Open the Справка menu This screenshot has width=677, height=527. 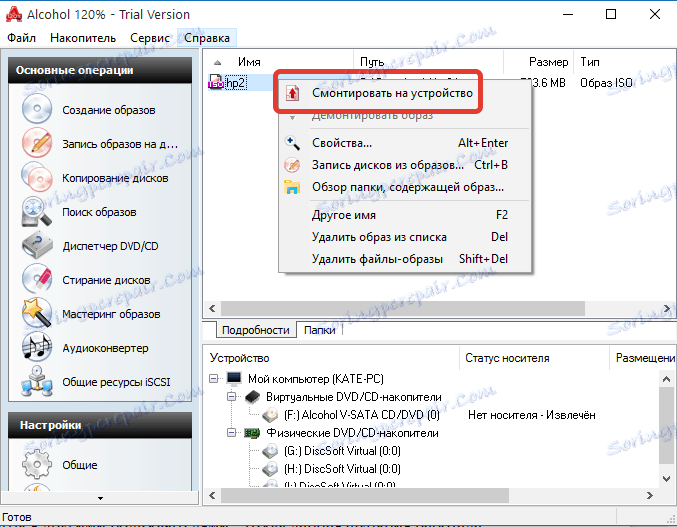click(x=207, y=38)
